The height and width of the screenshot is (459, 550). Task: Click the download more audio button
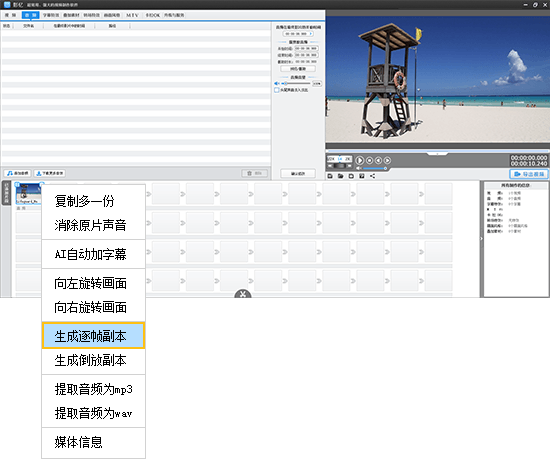click(x=50, y=173)
